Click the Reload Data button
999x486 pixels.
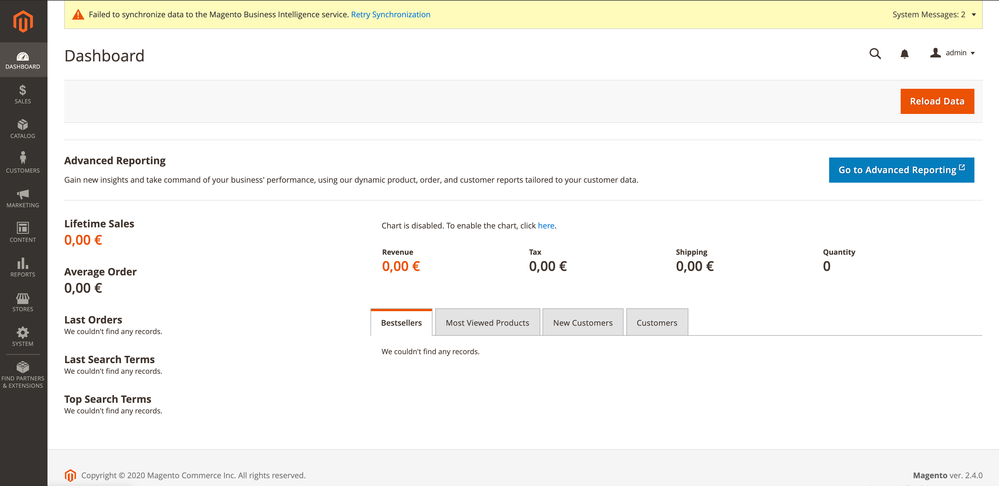(x=937, y=101)
